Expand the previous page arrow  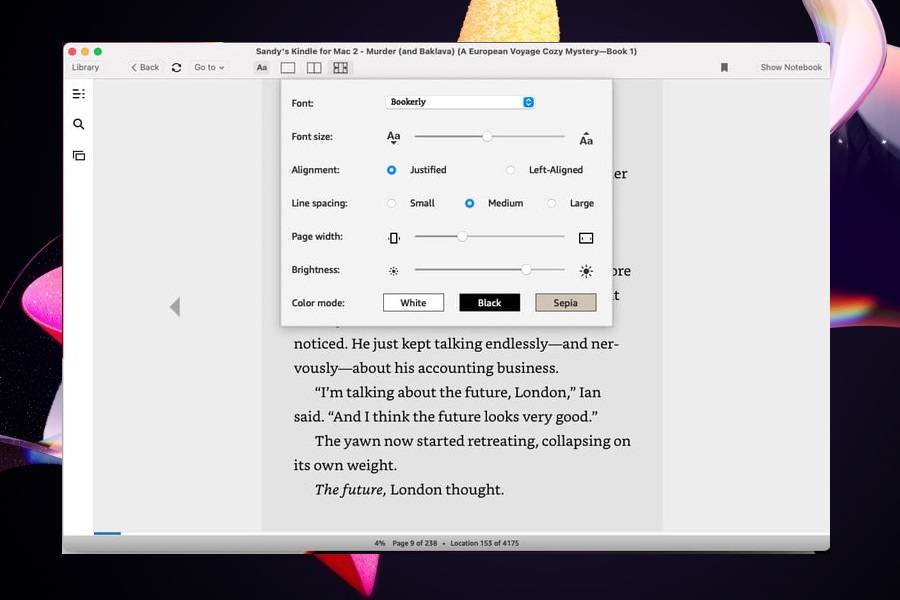click(175, 307)
